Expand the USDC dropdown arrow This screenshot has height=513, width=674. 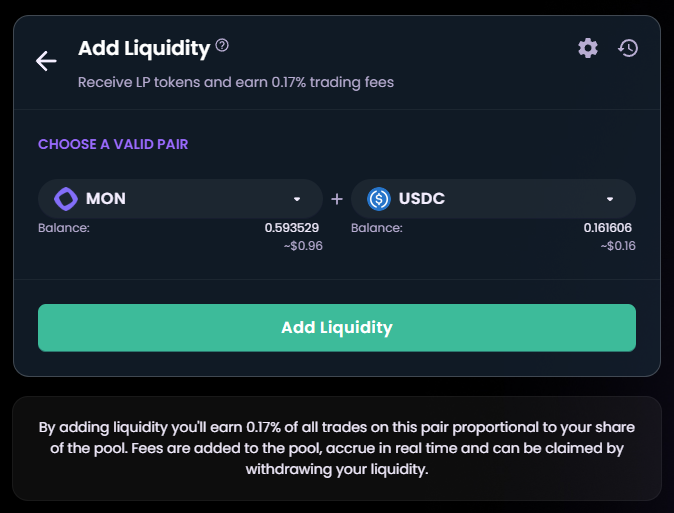tap(610, 199)
